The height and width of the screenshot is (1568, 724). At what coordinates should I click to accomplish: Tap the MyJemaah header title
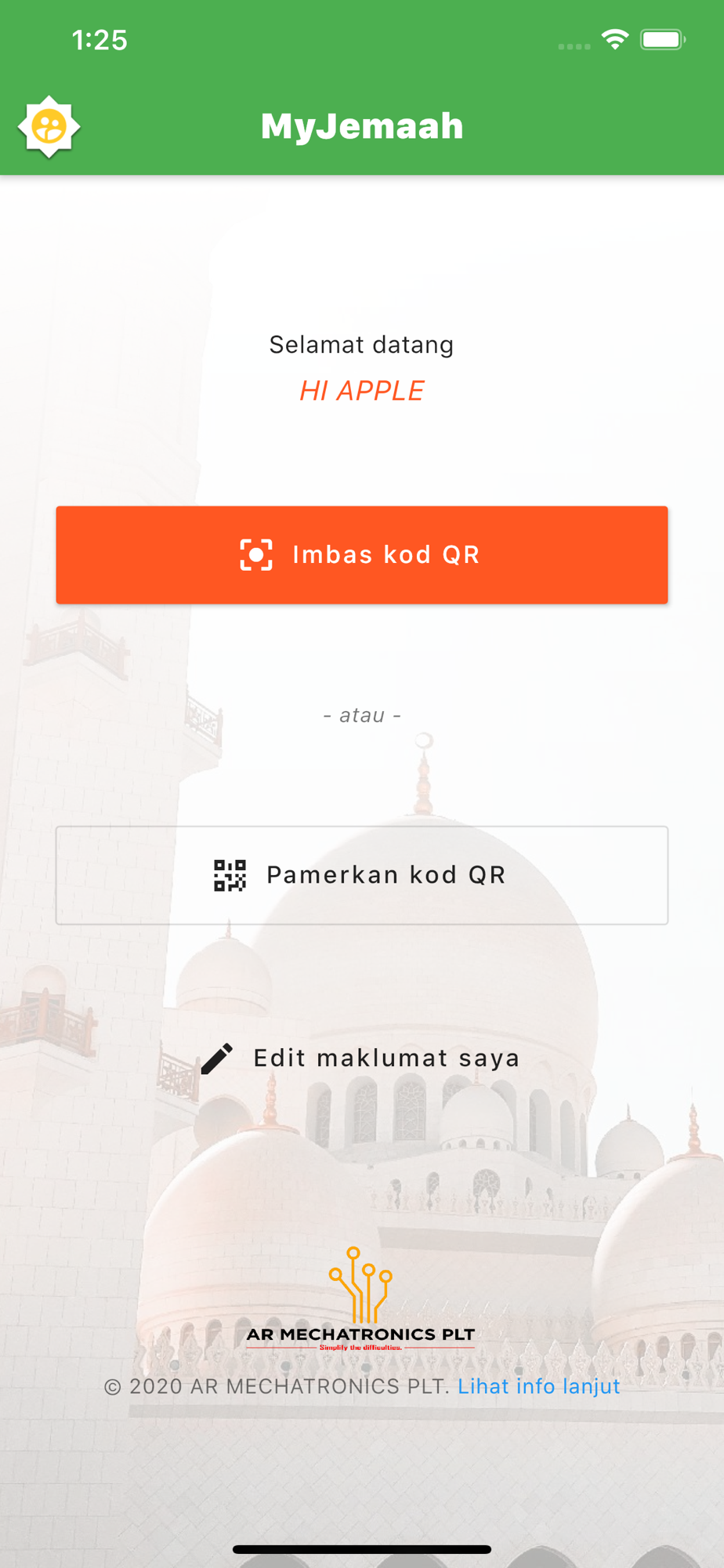(x=362, y=126)
